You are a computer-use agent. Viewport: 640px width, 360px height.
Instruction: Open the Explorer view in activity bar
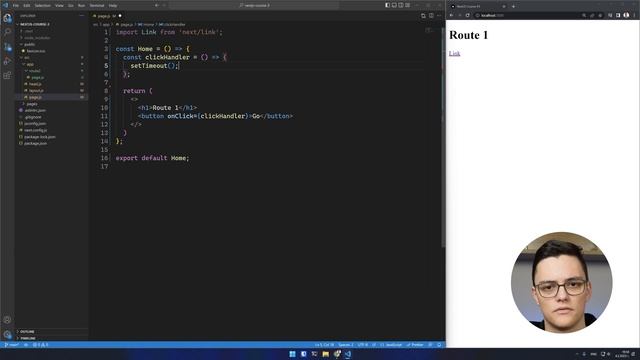(x=7, y=18)
